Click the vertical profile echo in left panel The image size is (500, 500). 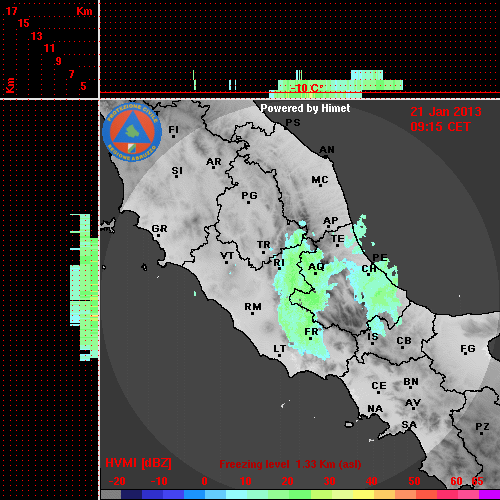click(84, 287)
